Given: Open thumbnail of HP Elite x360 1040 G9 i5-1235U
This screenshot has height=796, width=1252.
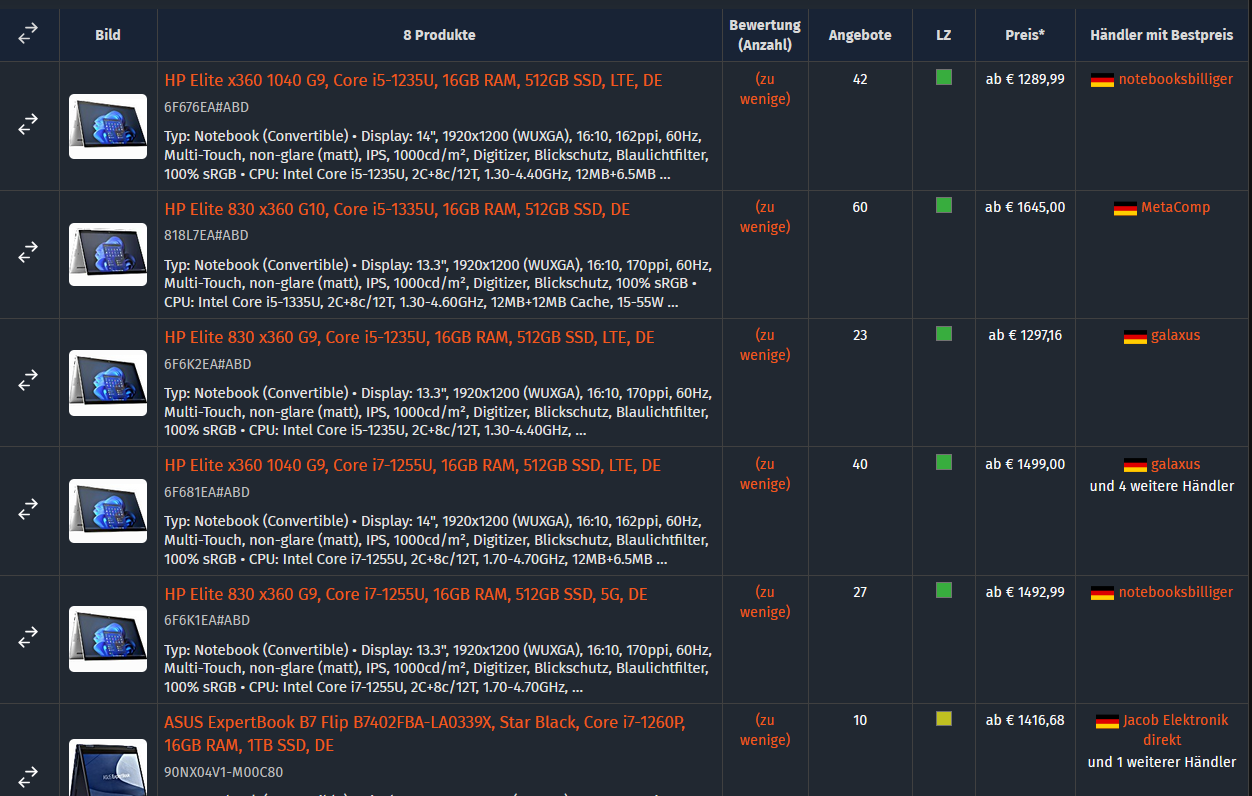Looking at the screenshot, I should click(108, 126).
